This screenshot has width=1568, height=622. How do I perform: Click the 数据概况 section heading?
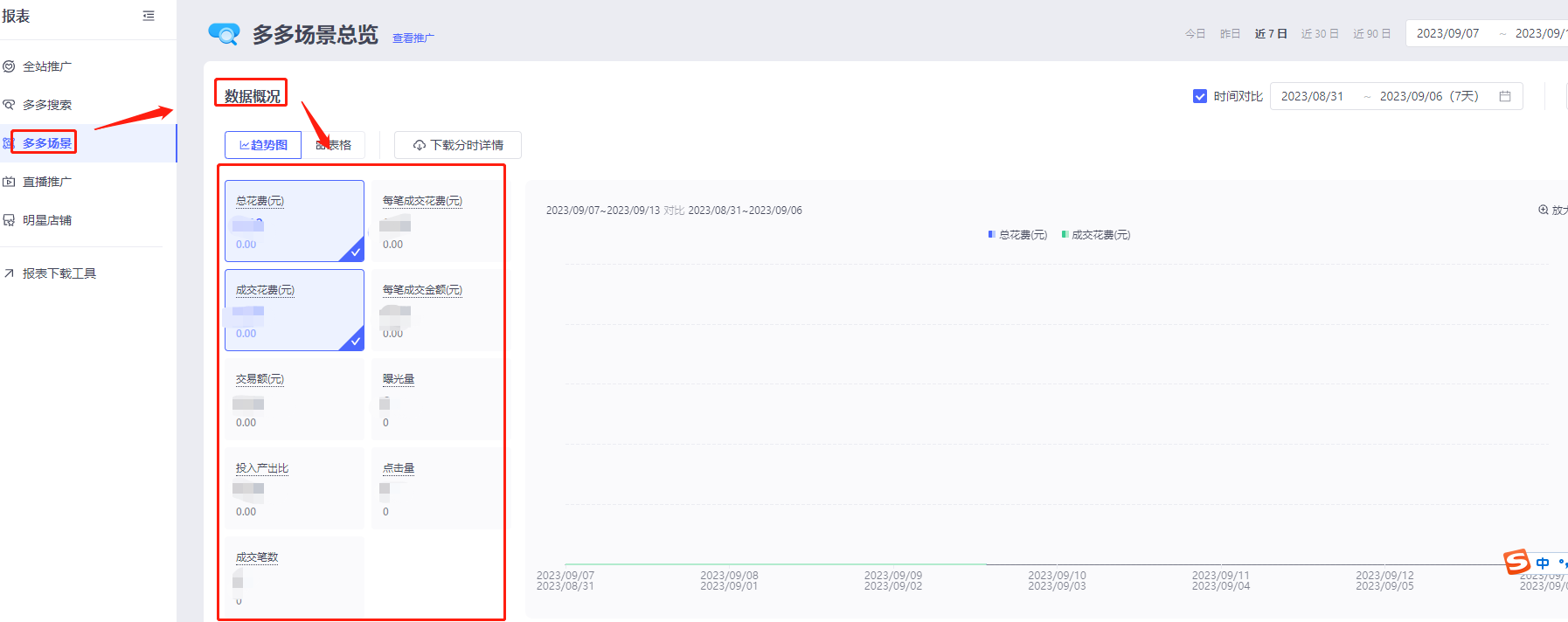[252, 96]
